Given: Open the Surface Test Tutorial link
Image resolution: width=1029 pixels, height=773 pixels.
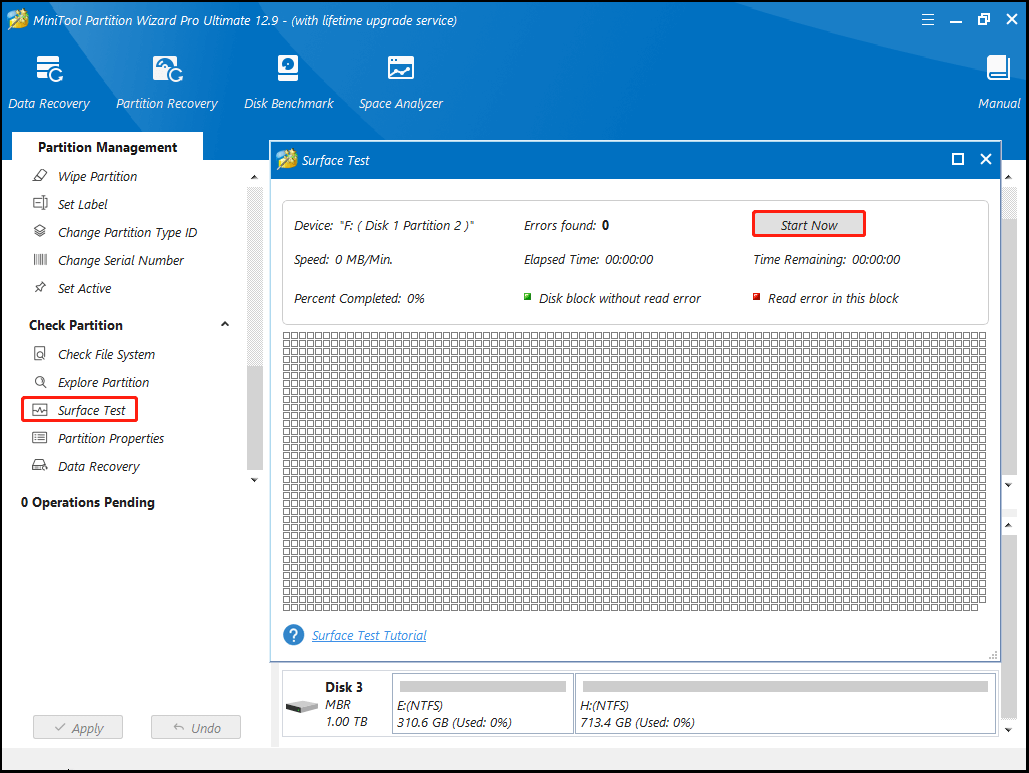Looking at the screenshot, I should point(369,635).
